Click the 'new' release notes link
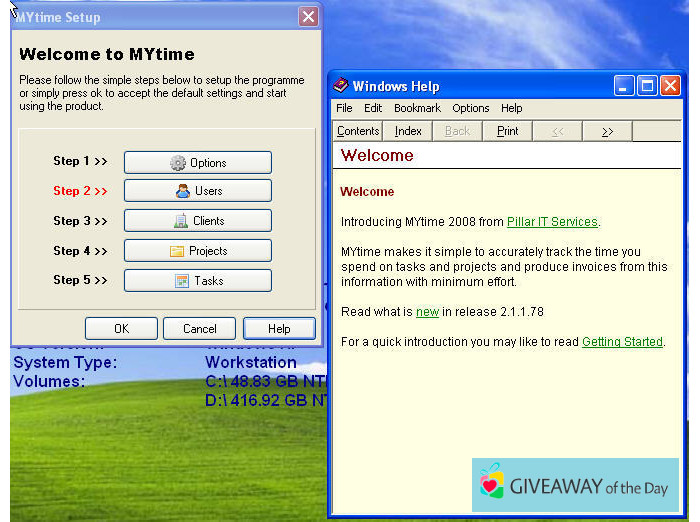The width and height of the screenshot is (700, 522). point(427,312)
